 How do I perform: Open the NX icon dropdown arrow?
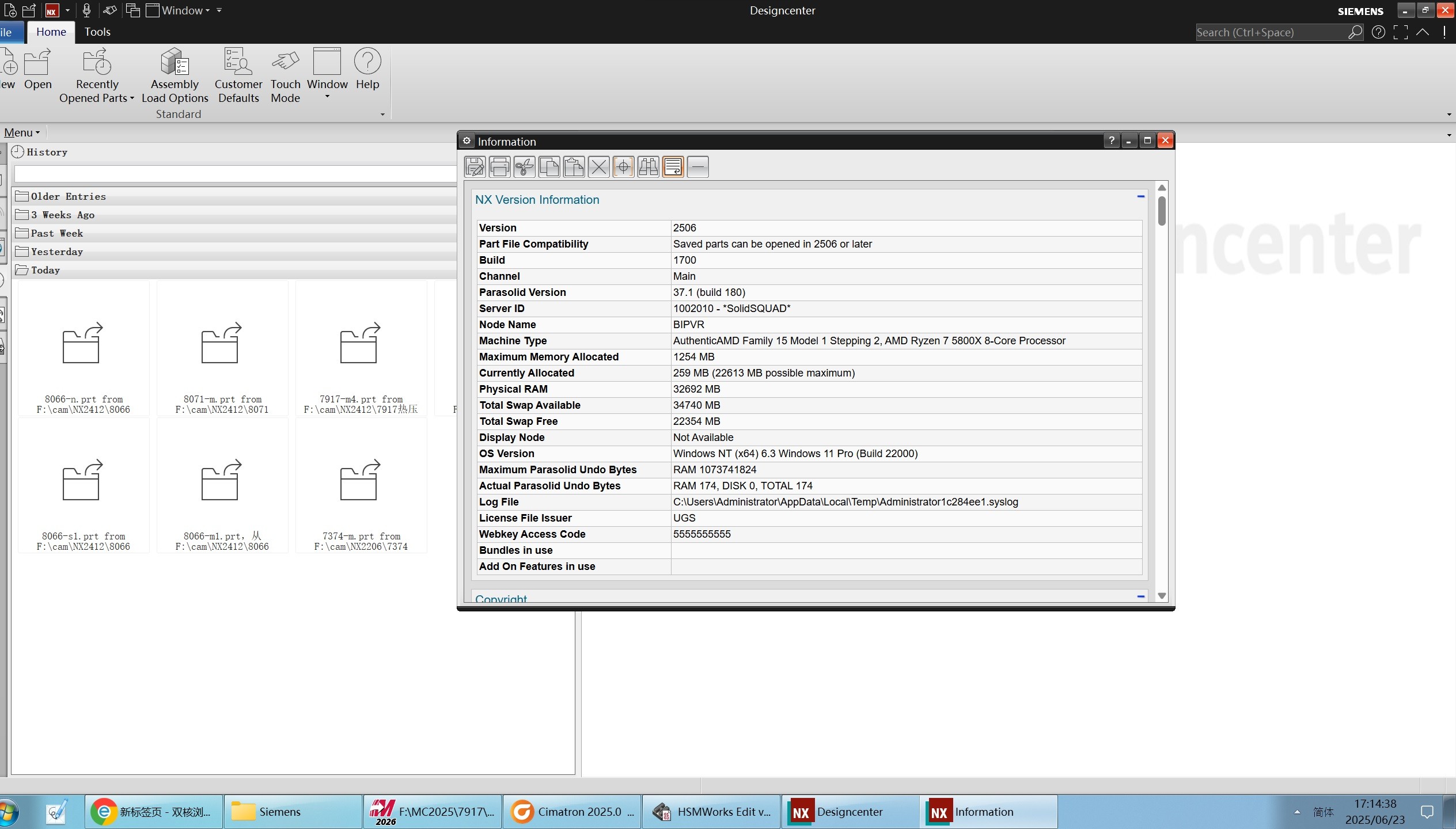tap(67, 10)
